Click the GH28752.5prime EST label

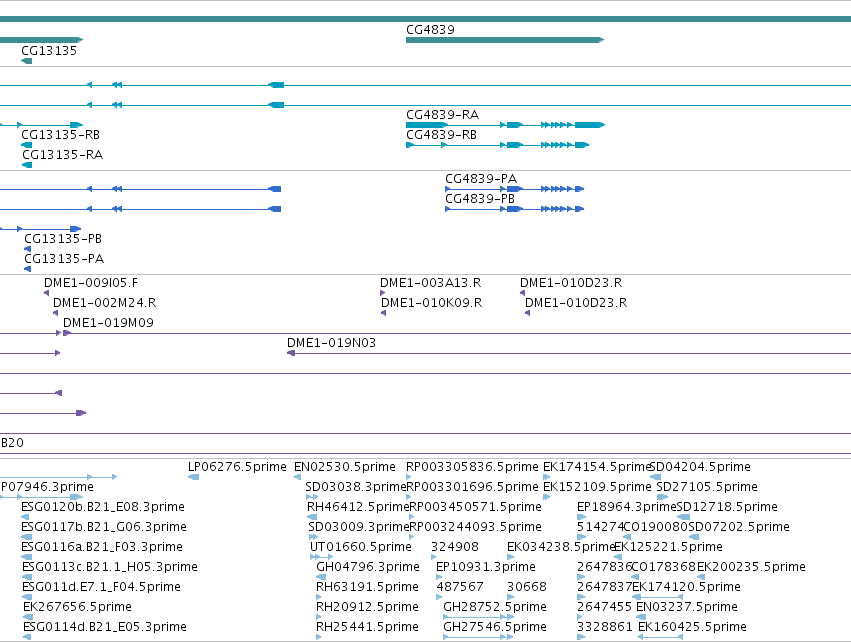click(495, 607)
